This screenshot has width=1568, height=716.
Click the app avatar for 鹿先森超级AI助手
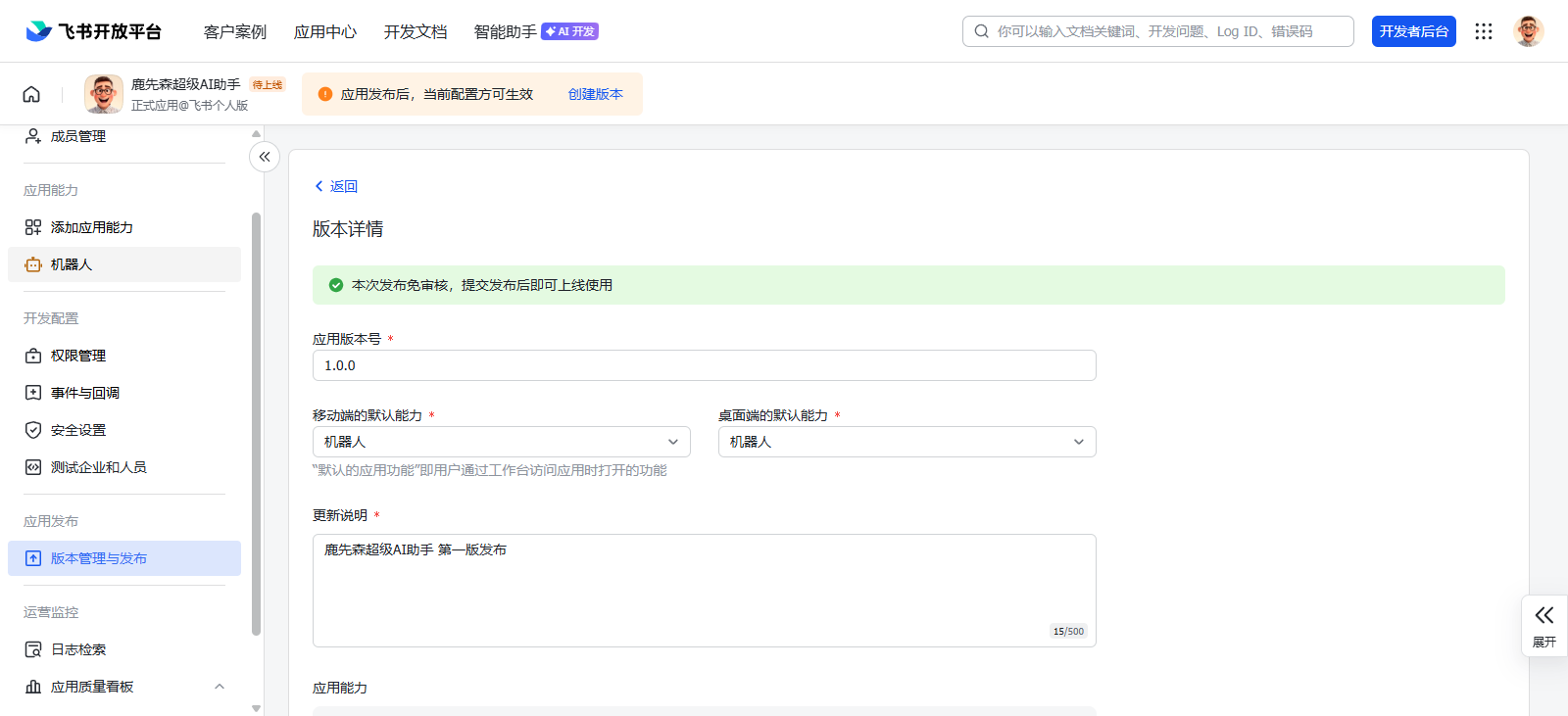pos(104,94)
